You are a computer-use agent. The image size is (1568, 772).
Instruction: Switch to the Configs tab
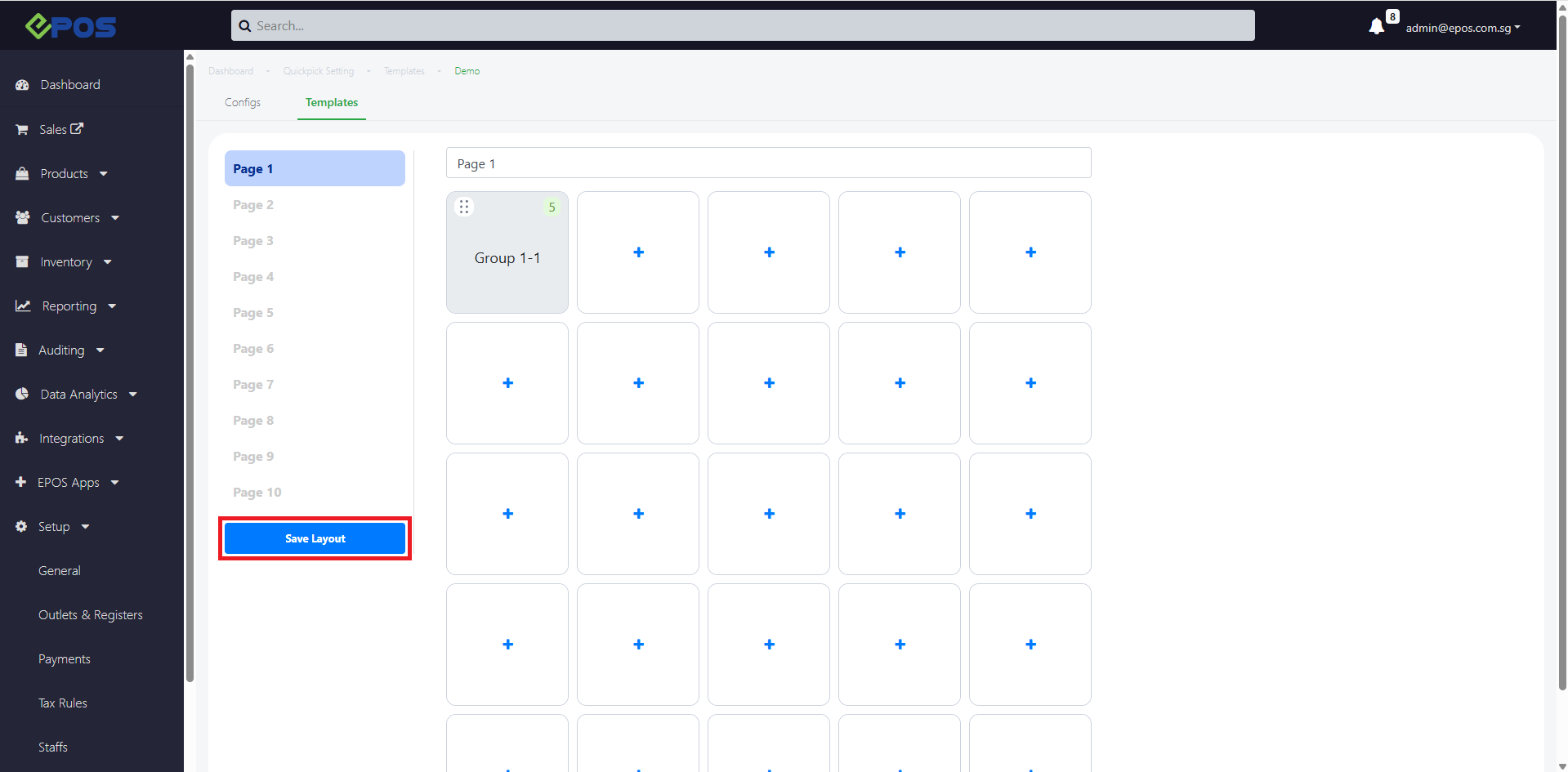(243, 102)
